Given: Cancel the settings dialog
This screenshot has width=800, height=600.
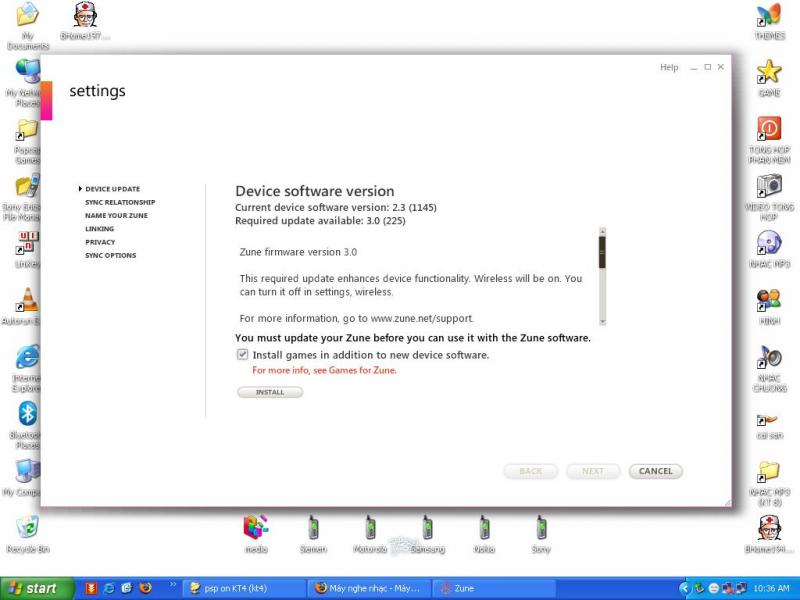Looking at the screenshot, I should (x=656, y=471).
